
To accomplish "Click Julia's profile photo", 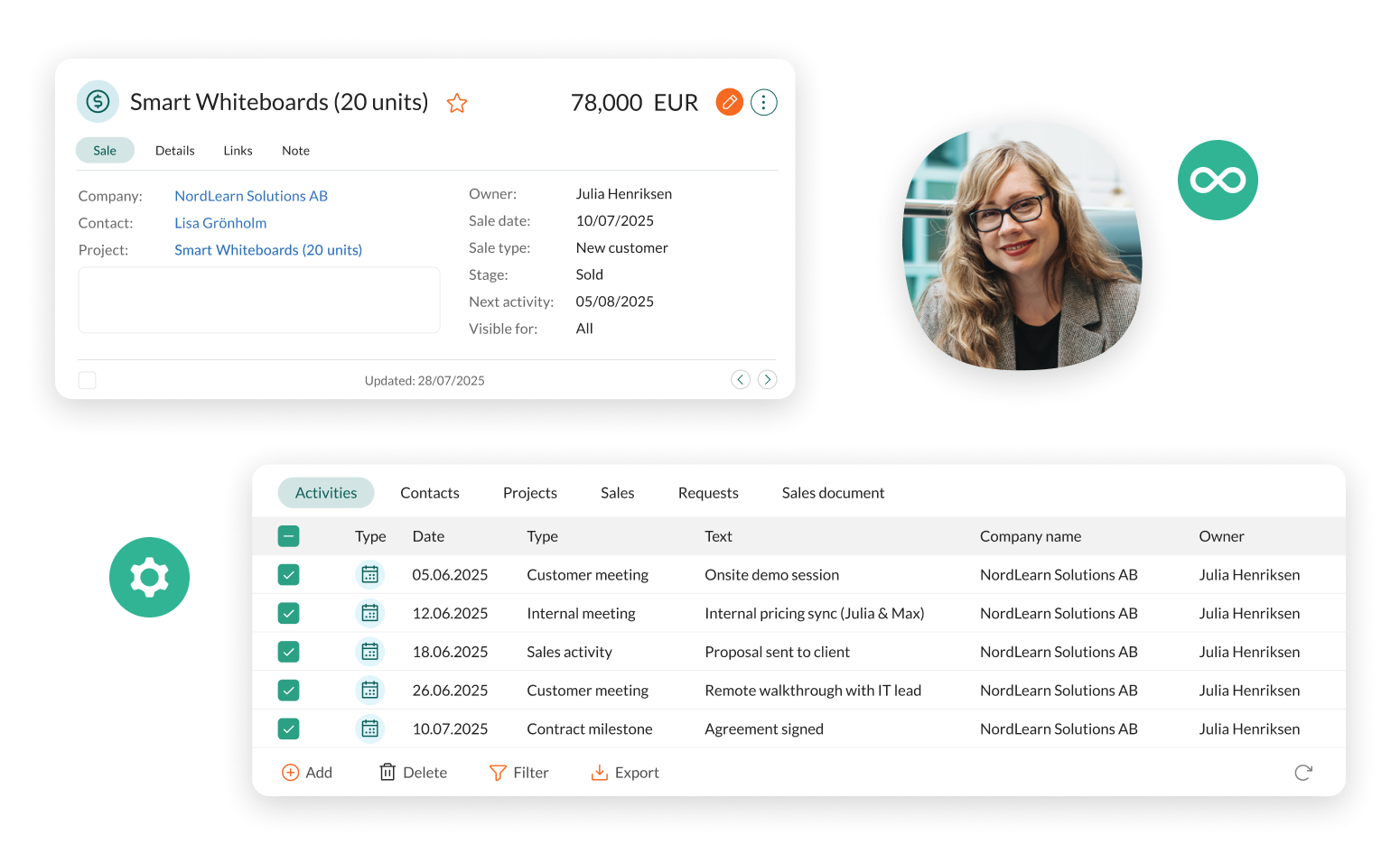I will [1022, 246].
